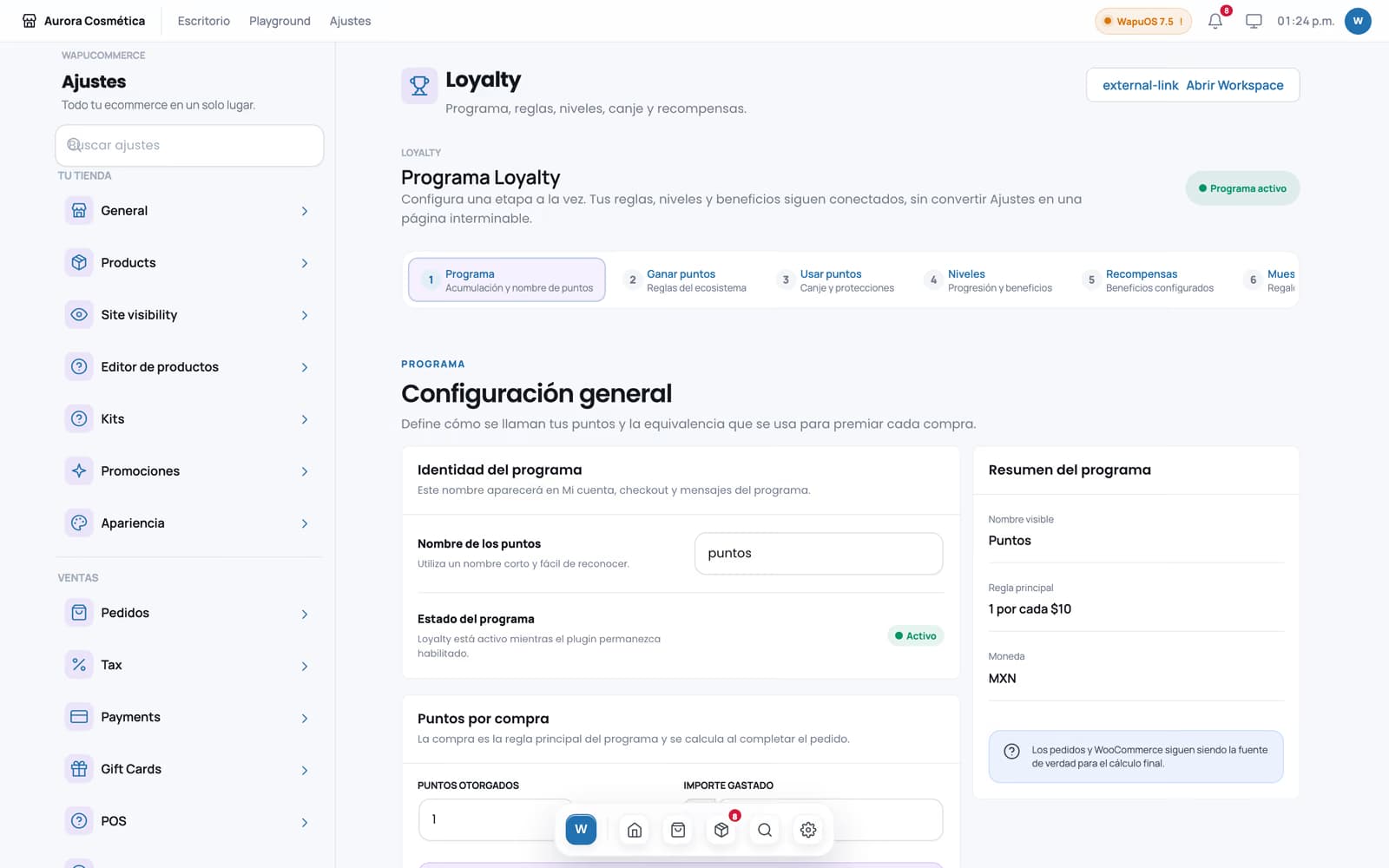Open the Playground menu
The image size is (1389, 868).
click(280, 21)
